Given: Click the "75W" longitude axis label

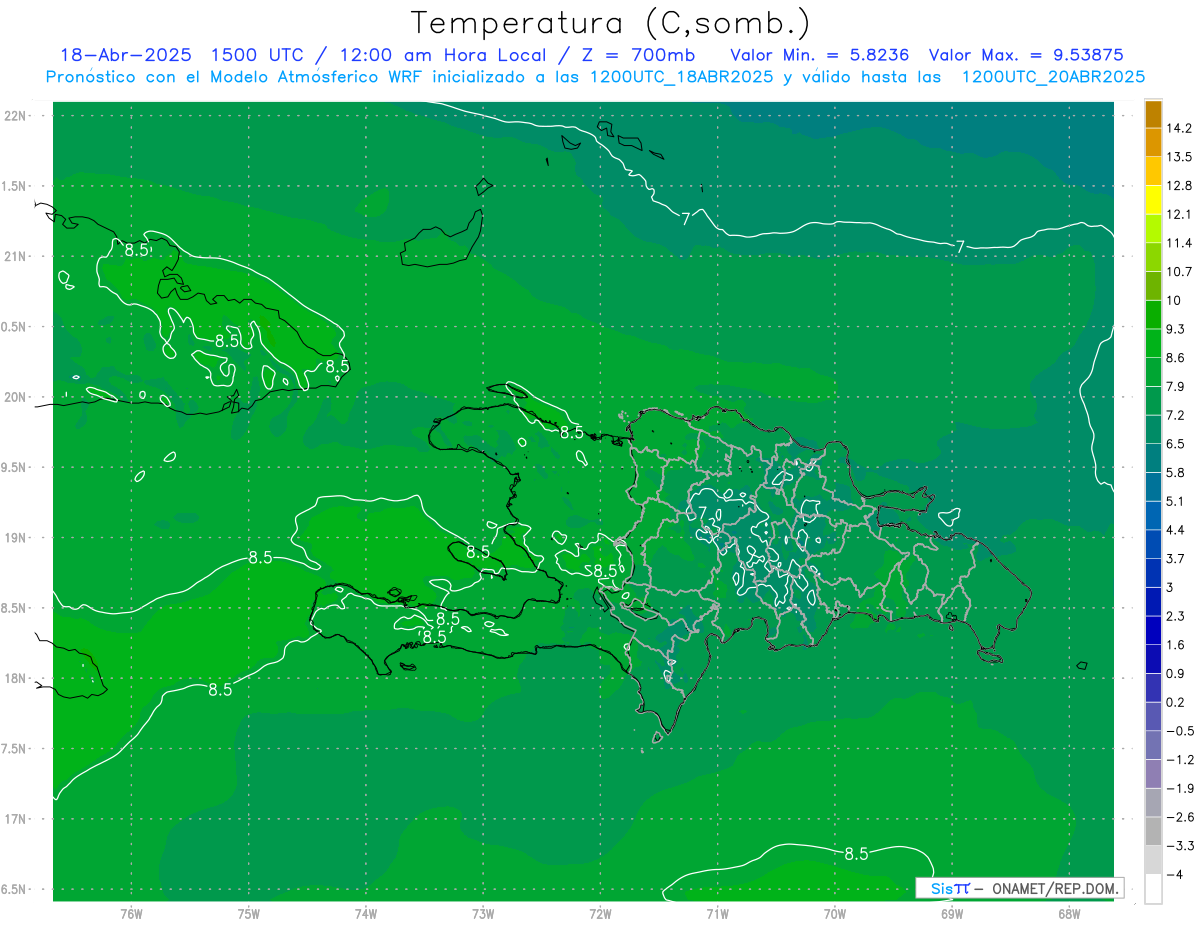Looking at the screenshot, I should point(248,913).
